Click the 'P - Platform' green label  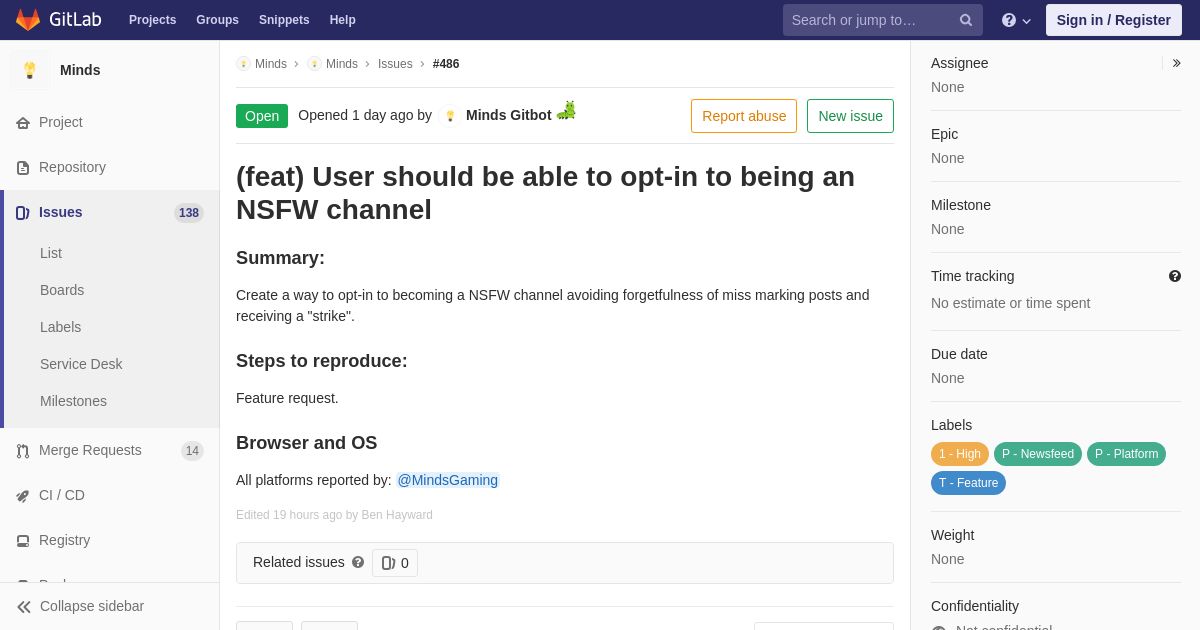pos(1126,454)
